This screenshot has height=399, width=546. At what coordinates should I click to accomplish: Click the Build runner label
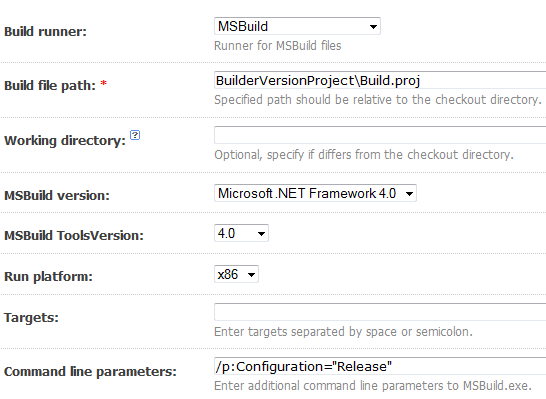pos(45,32)
